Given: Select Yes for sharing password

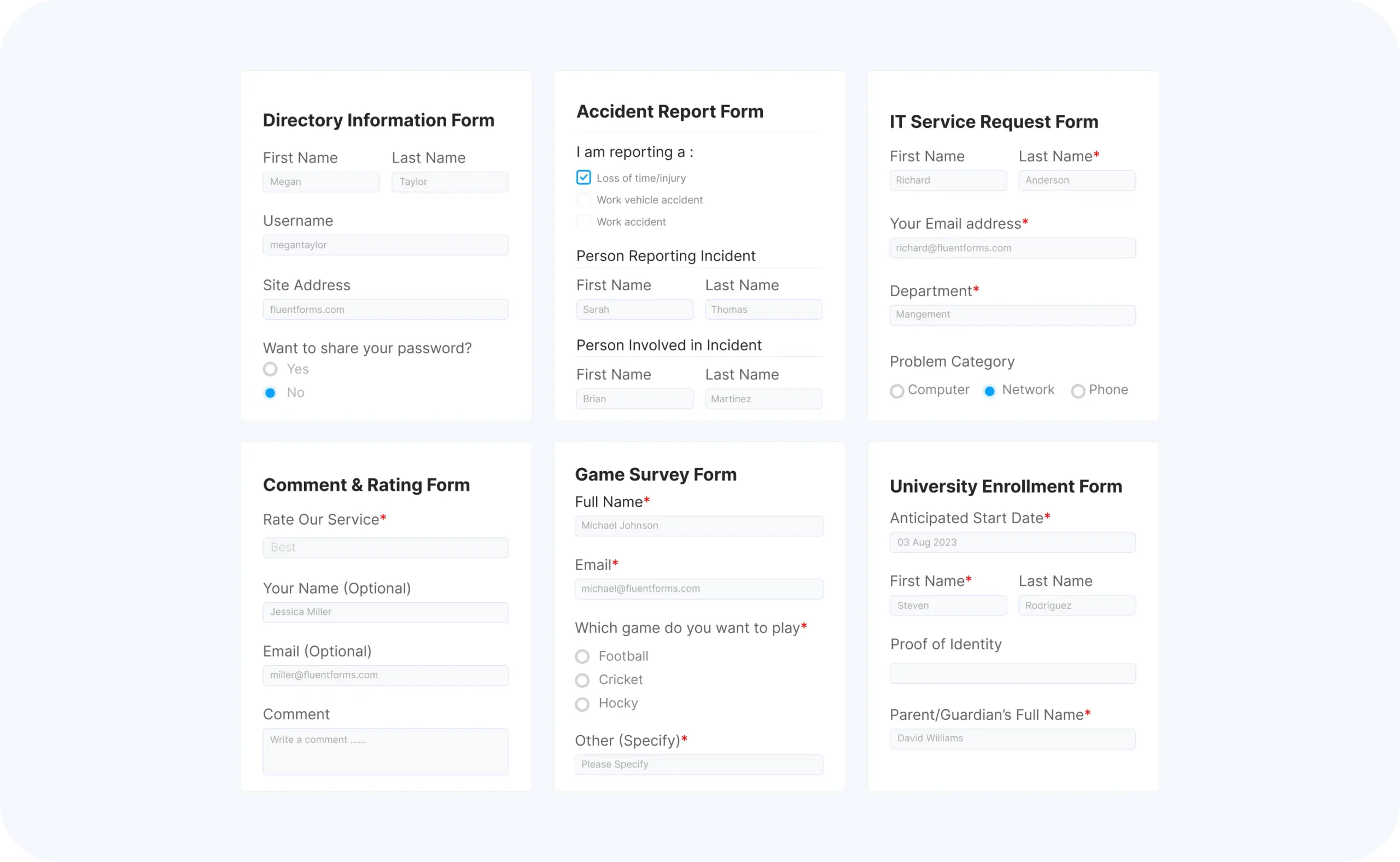Looking at the screenshot, I should [x=270, y=370].
